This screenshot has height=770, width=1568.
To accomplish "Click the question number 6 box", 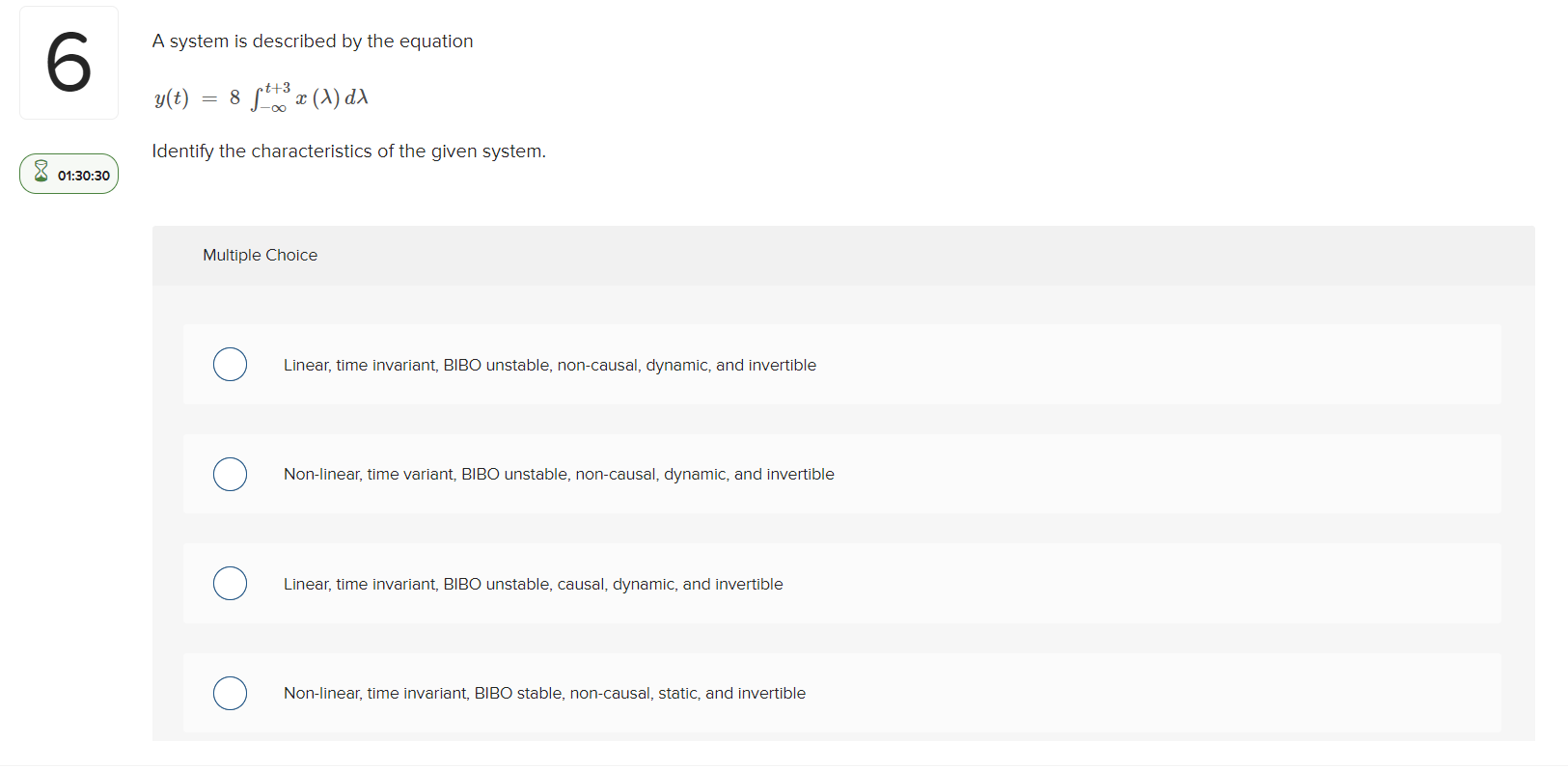I will pos(69,63).
